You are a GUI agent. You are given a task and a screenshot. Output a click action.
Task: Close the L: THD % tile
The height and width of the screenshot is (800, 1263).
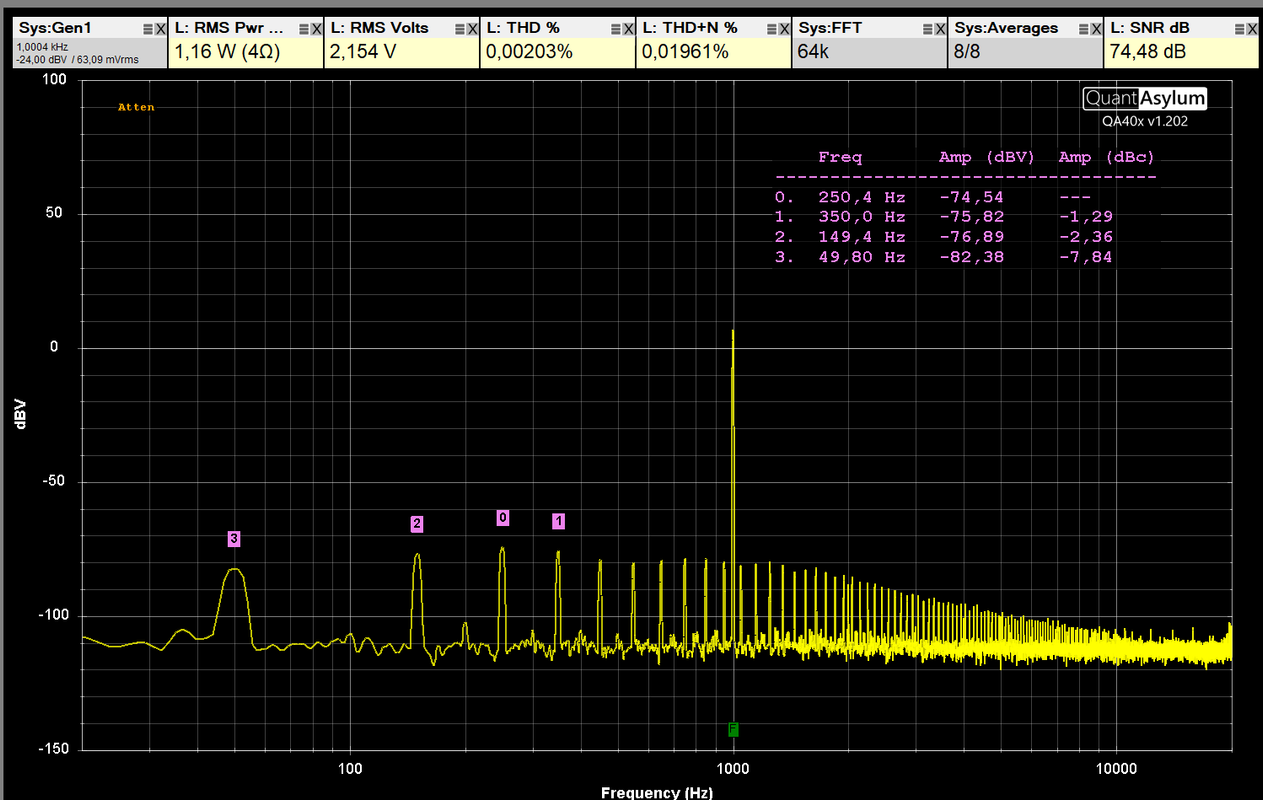pyautogui.click(x=628, y=29)
